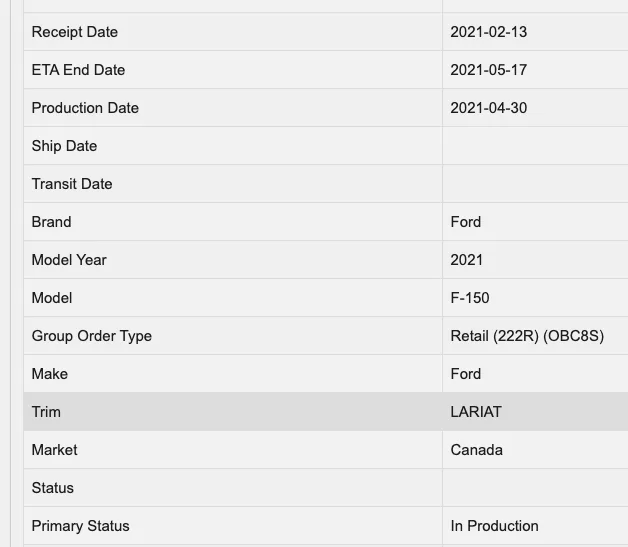Click the Production Date label
Image resolution: width=628 pixels, height=547 pixels.
coord(85,108)
